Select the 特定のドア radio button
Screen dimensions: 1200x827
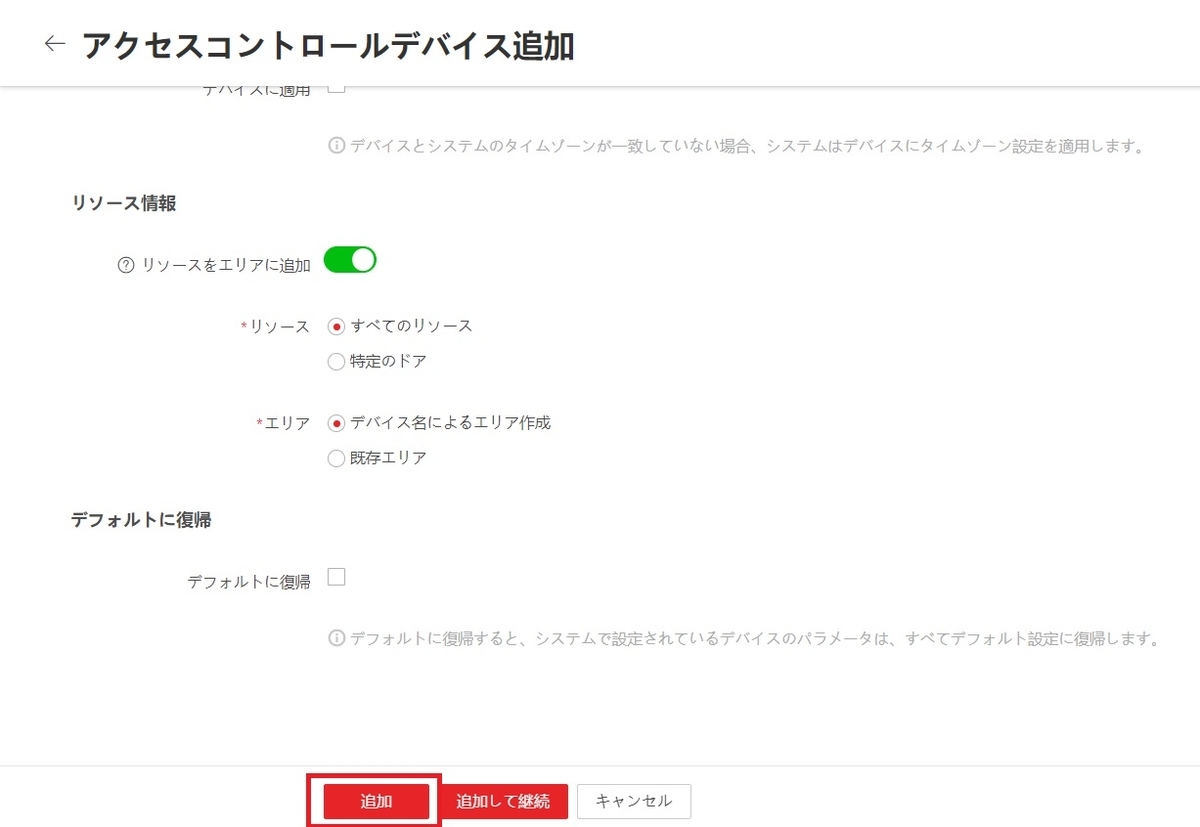pos(336,361)
